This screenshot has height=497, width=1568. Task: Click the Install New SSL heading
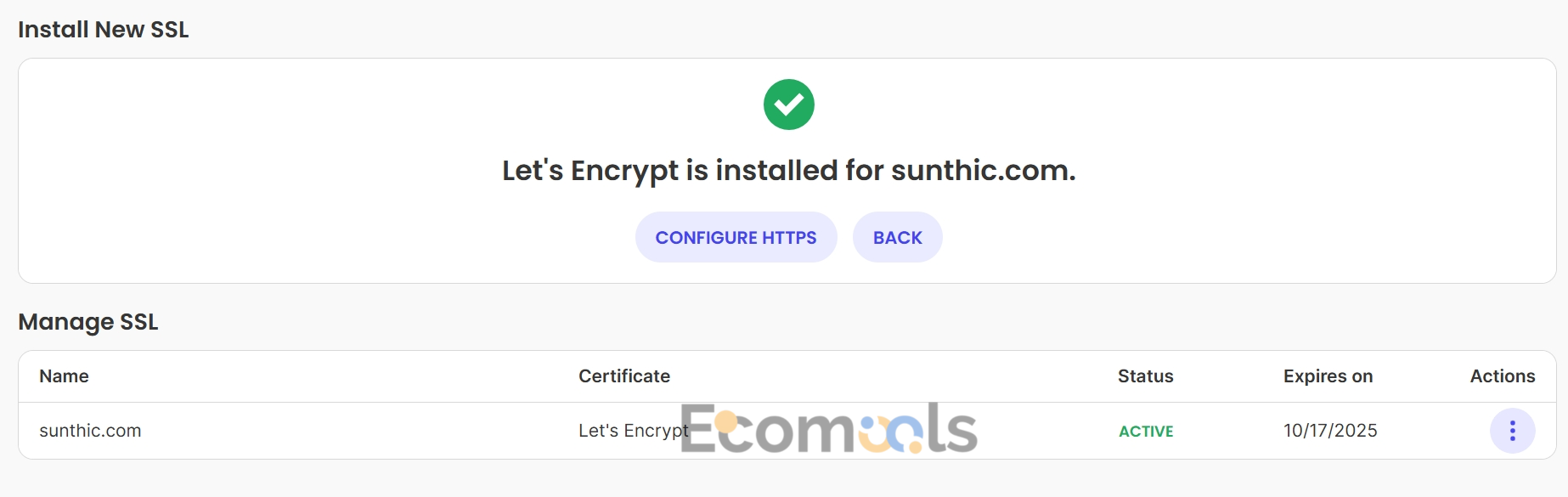point(103,30)
